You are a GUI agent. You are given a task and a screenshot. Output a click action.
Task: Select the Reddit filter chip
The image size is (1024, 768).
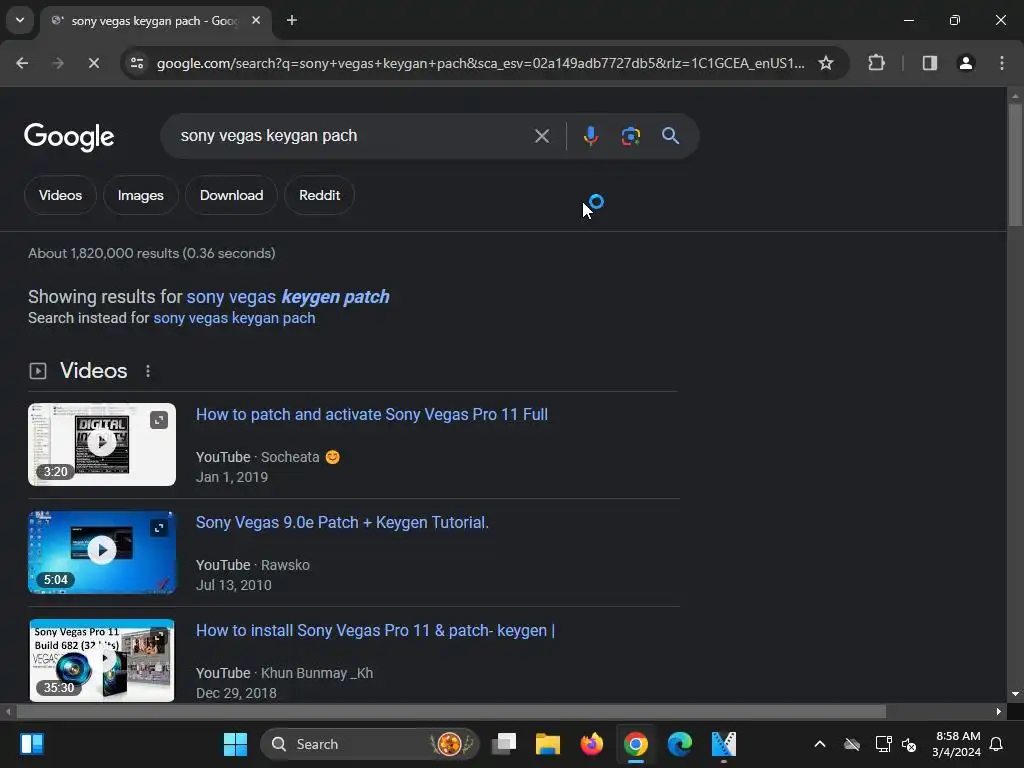coord(319,195)
